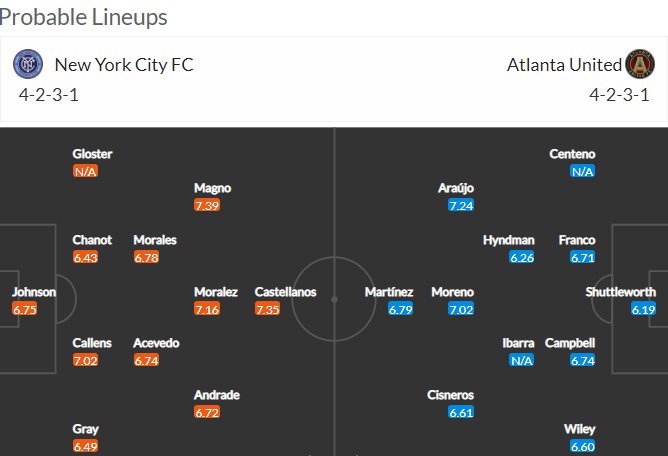The width and height of the screenshot is (668, 456).
Task: Select player Cisneros on the pitch
Action: click(450, 395)
